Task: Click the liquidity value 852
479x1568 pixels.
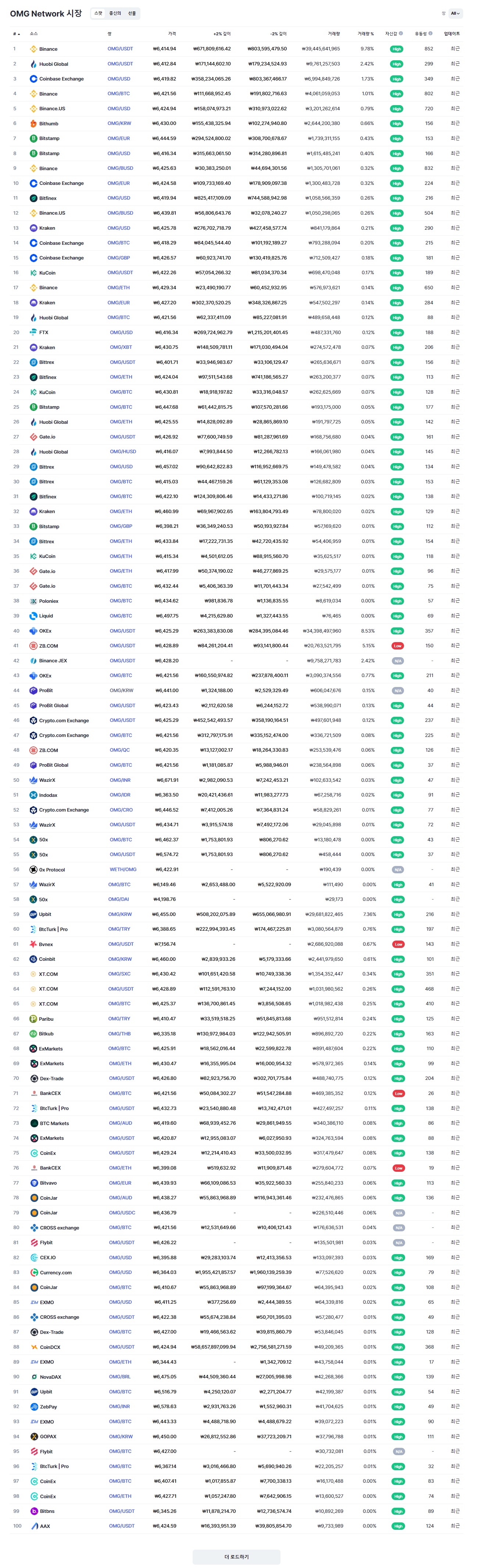Action: coord(429,49)
